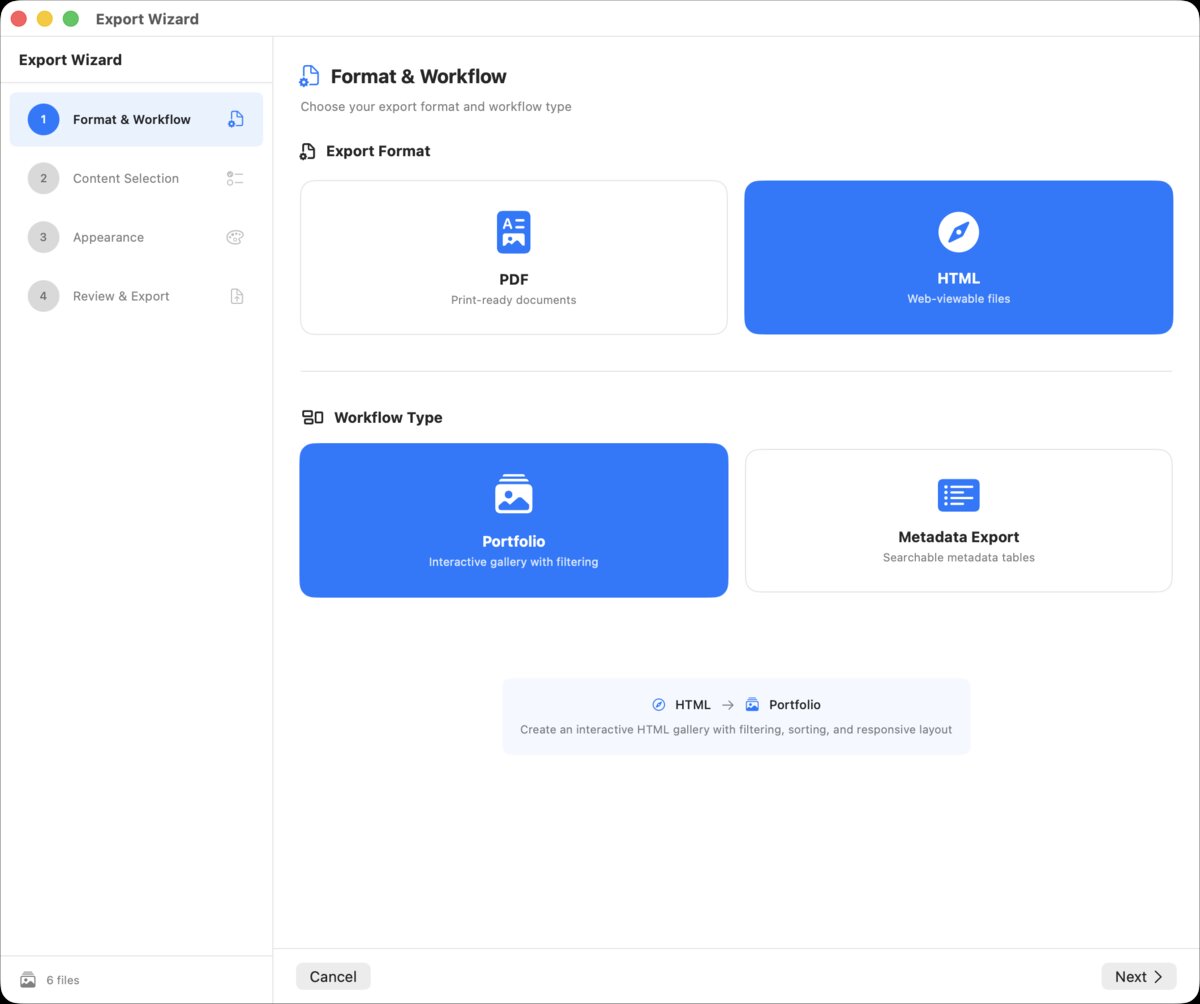Select the Portfolio workflow option
This screenshot has width=1200, height=1004.
[x=513, y=520]
